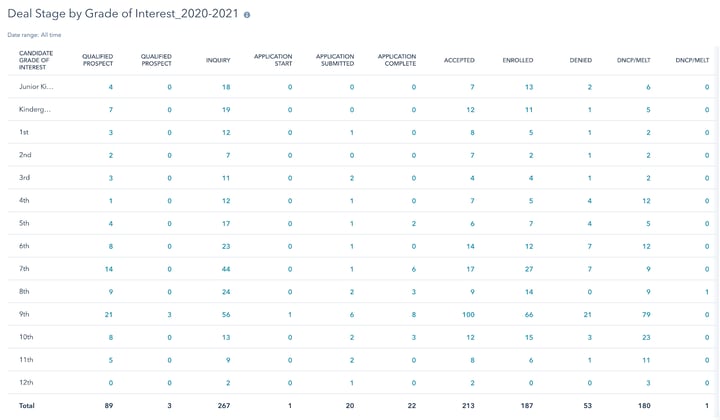Image resolution: width=720 pixels, height=420 pixels.
Task: Click Total Accepted value 213
Action: click(x=468, y=406)
